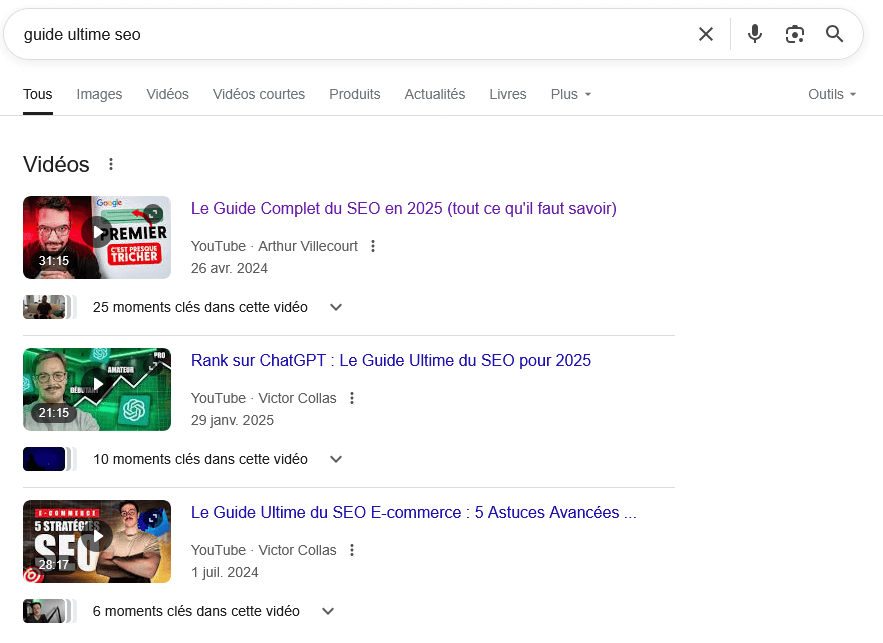Open image search with the camera lens icon

(x=795, y=34)
